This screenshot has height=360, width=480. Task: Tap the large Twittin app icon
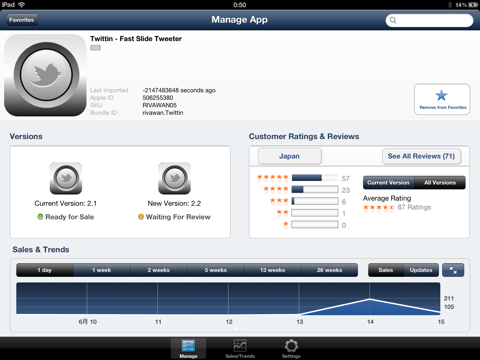pyautogui.click(x=45, y=75)
